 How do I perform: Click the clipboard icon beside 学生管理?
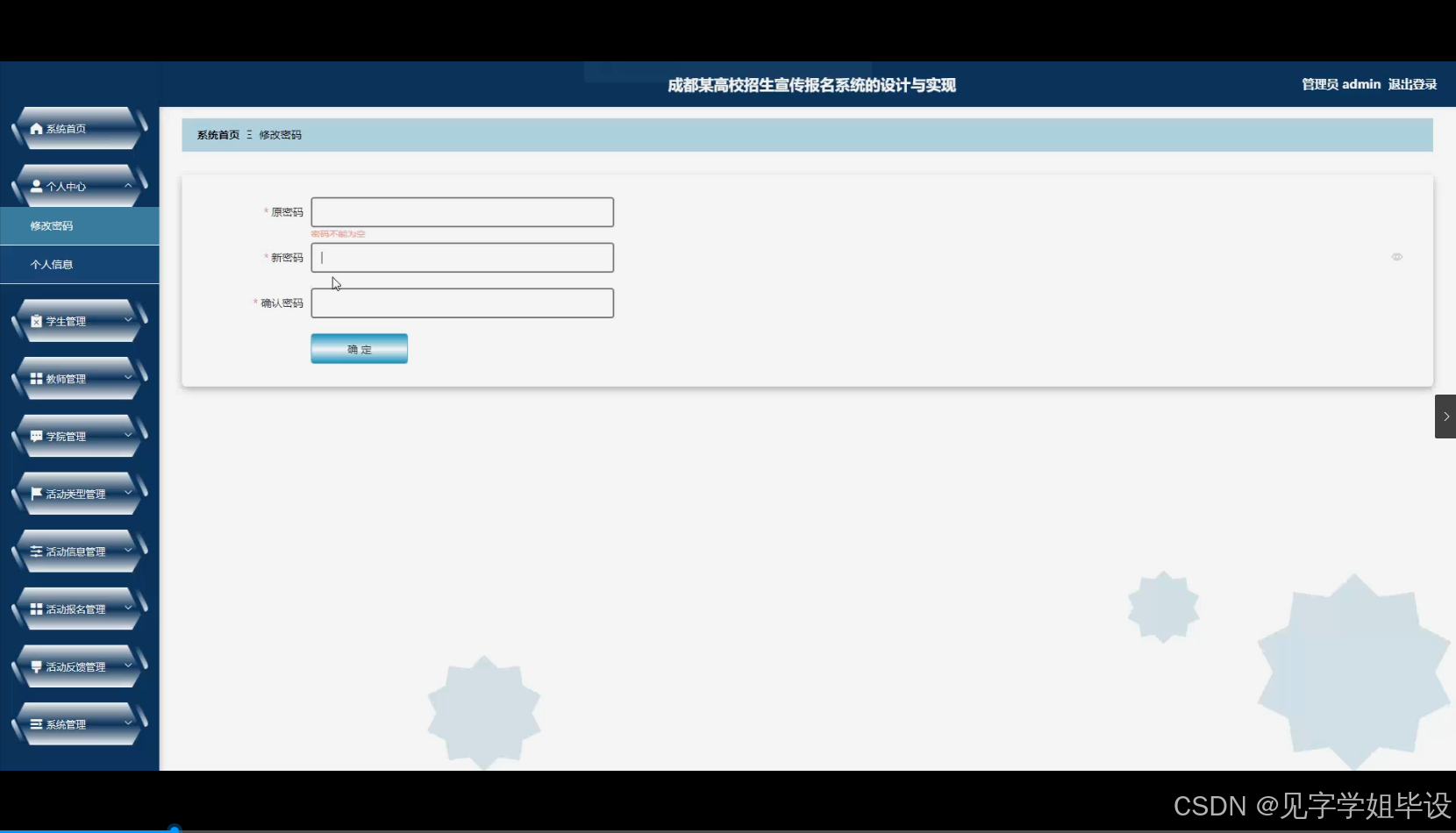pyautogui.click(x=36, y=321)
